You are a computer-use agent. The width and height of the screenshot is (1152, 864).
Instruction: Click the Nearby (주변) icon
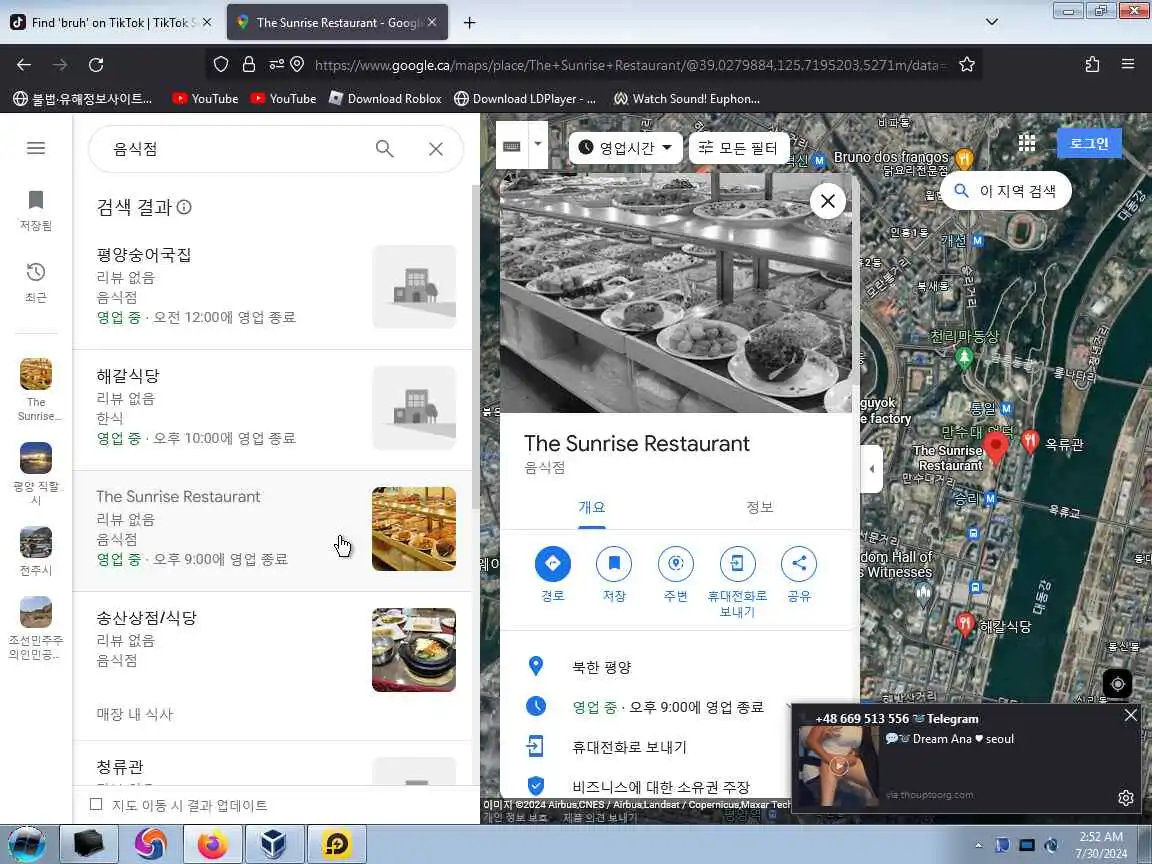tap(675, 564)
